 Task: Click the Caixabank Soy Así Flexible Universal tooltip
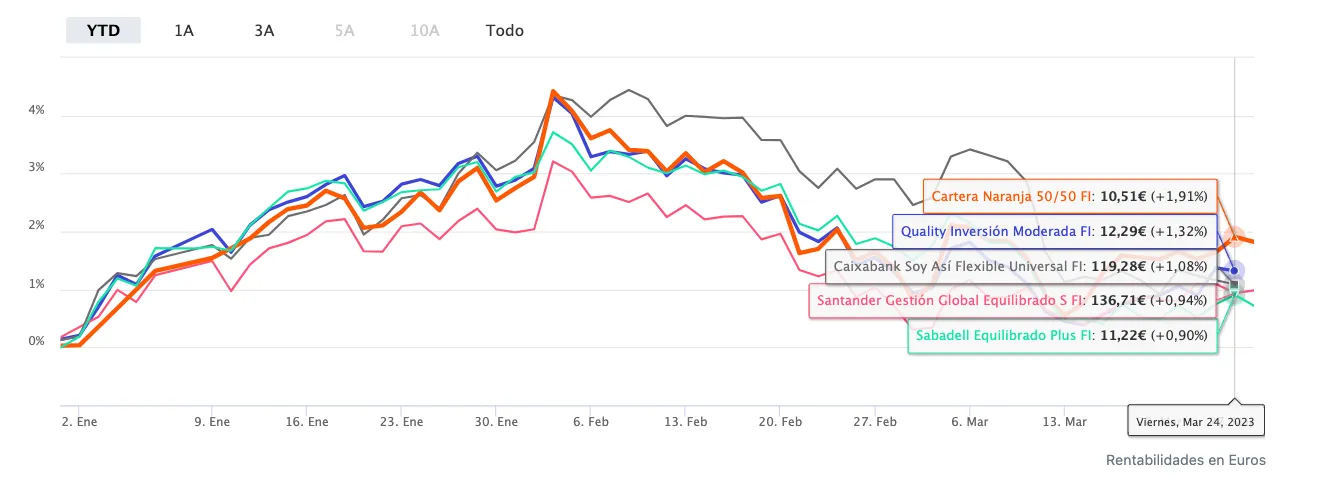(1023, 267)
